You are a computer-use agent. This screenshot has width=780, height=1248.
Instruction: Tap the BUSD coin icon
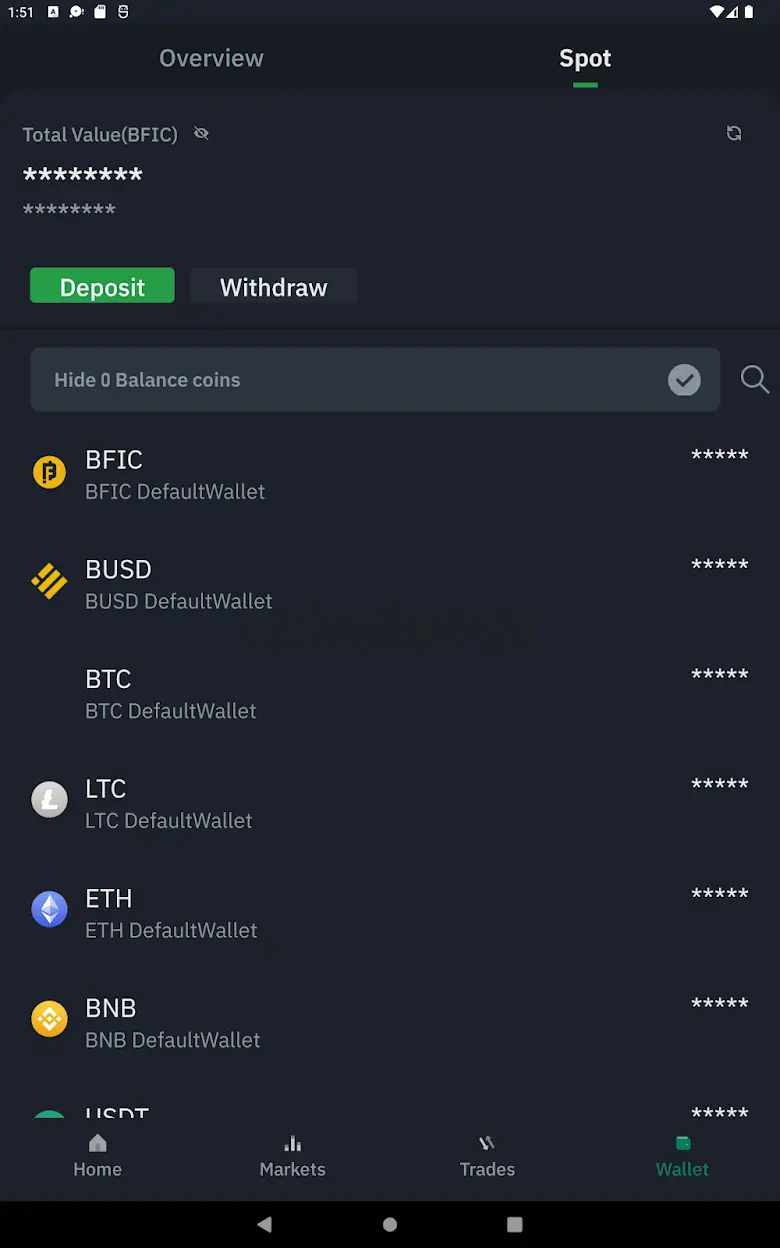tap(49, 581)
